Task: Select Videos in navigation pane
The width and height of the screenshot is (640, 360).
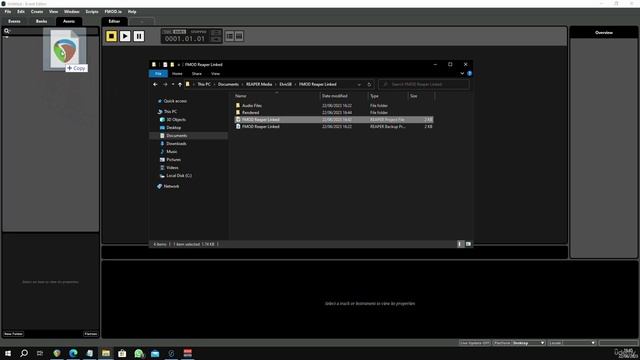Action: pyautogui.click(x=172, y=168)
